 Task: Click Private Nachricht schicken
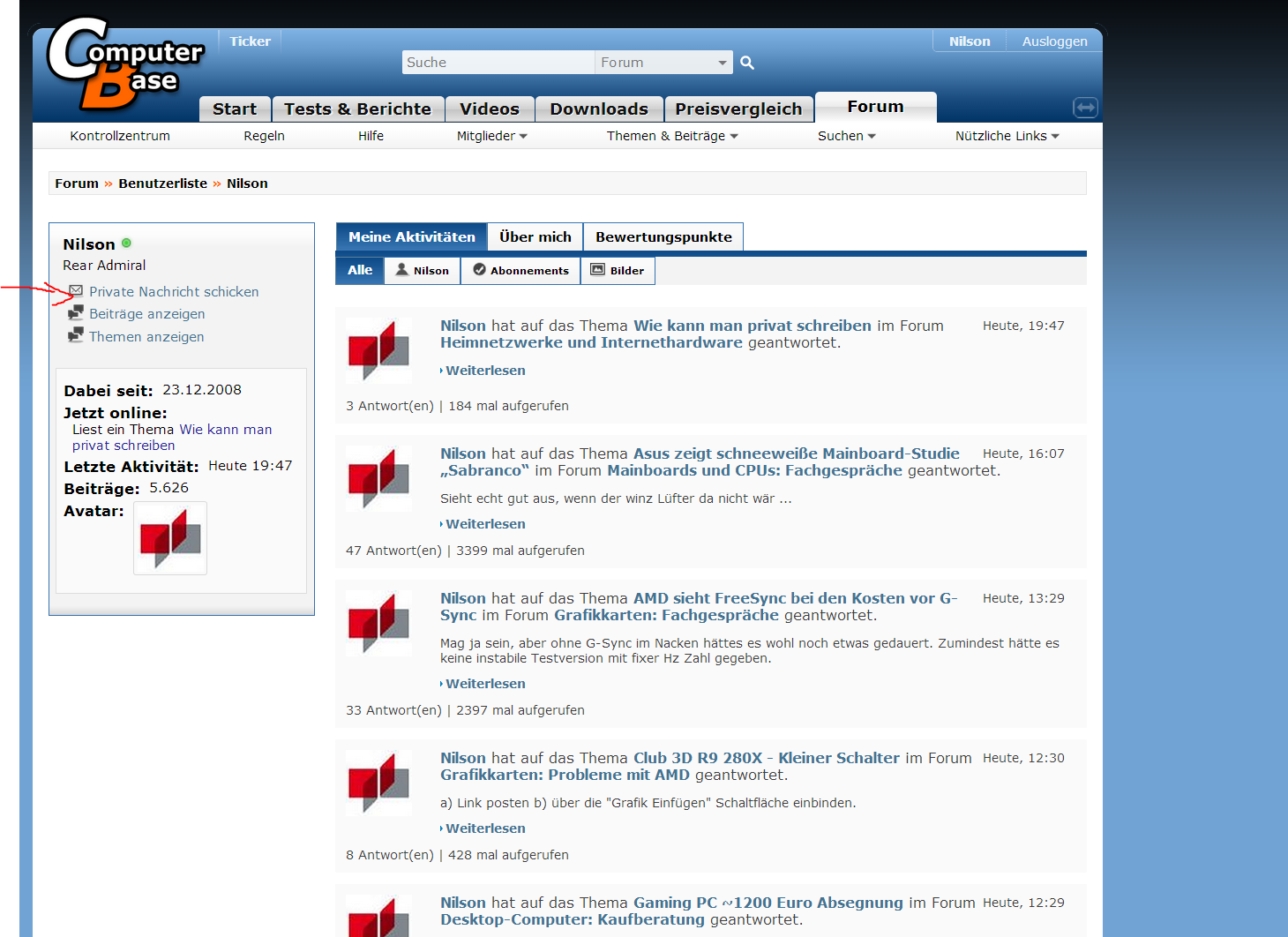click(x=174, y=291)
